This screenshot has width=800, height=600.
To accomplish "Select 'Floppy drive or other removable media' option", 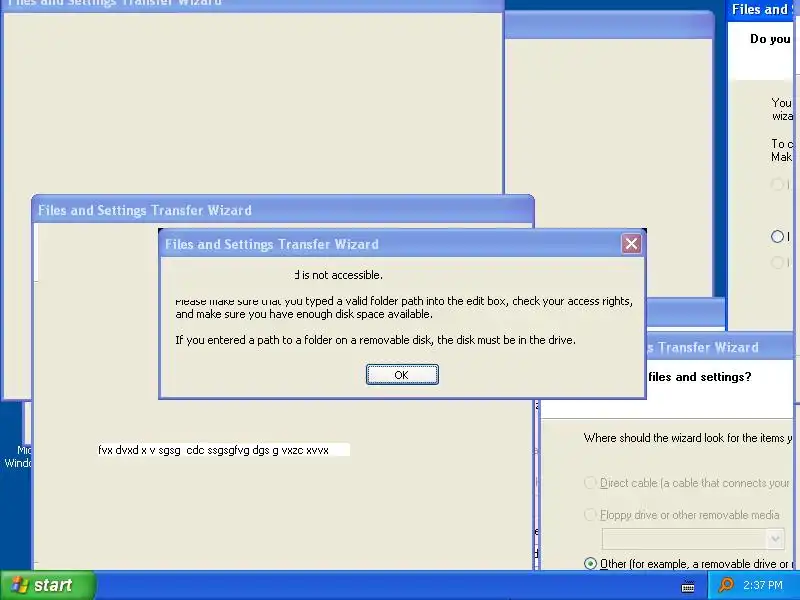I will tap(590, 515).
